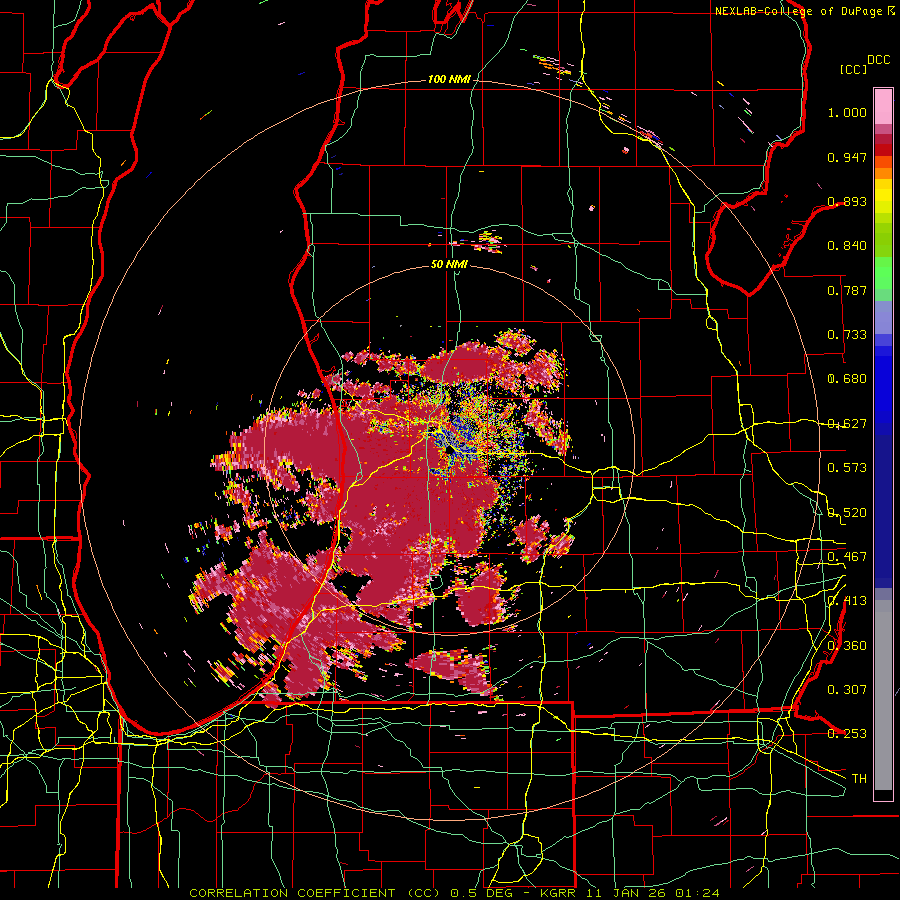
Task: Click the 0.733 color scale value
Action: (x=847, y=335)
